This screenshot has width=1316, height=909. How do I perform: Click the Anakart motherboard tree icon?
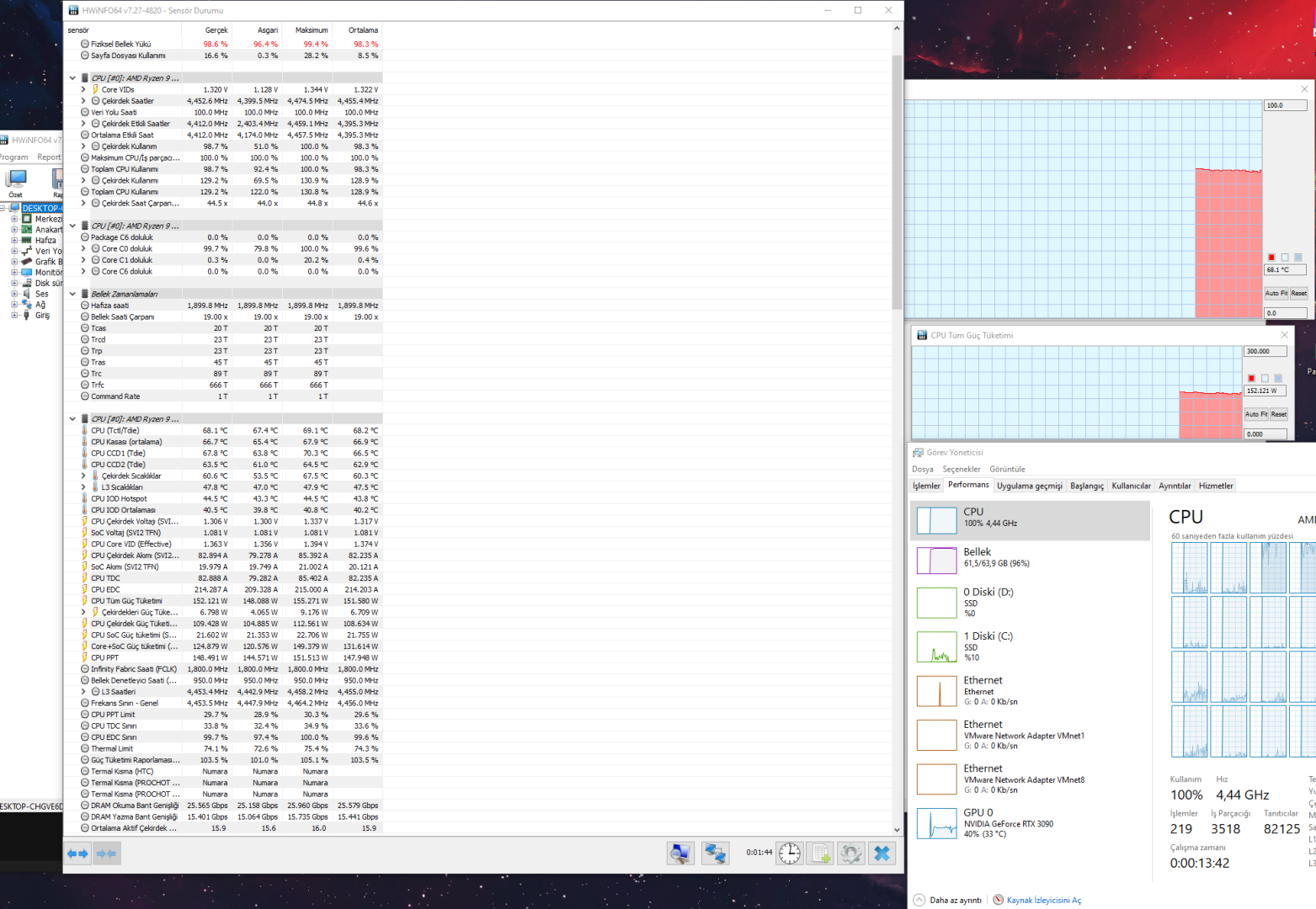[27, 230]
